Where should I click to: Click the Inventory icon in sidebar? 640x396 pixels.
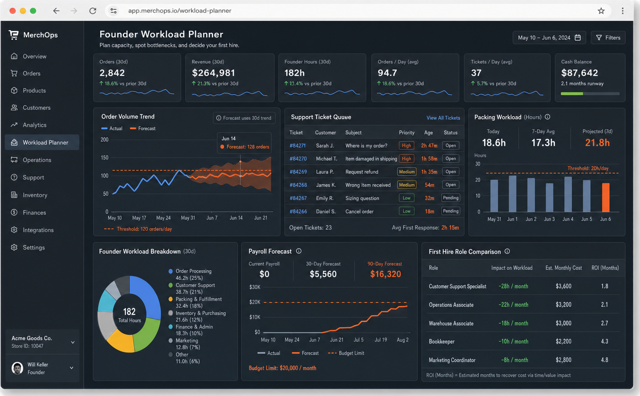click(14, 195)
